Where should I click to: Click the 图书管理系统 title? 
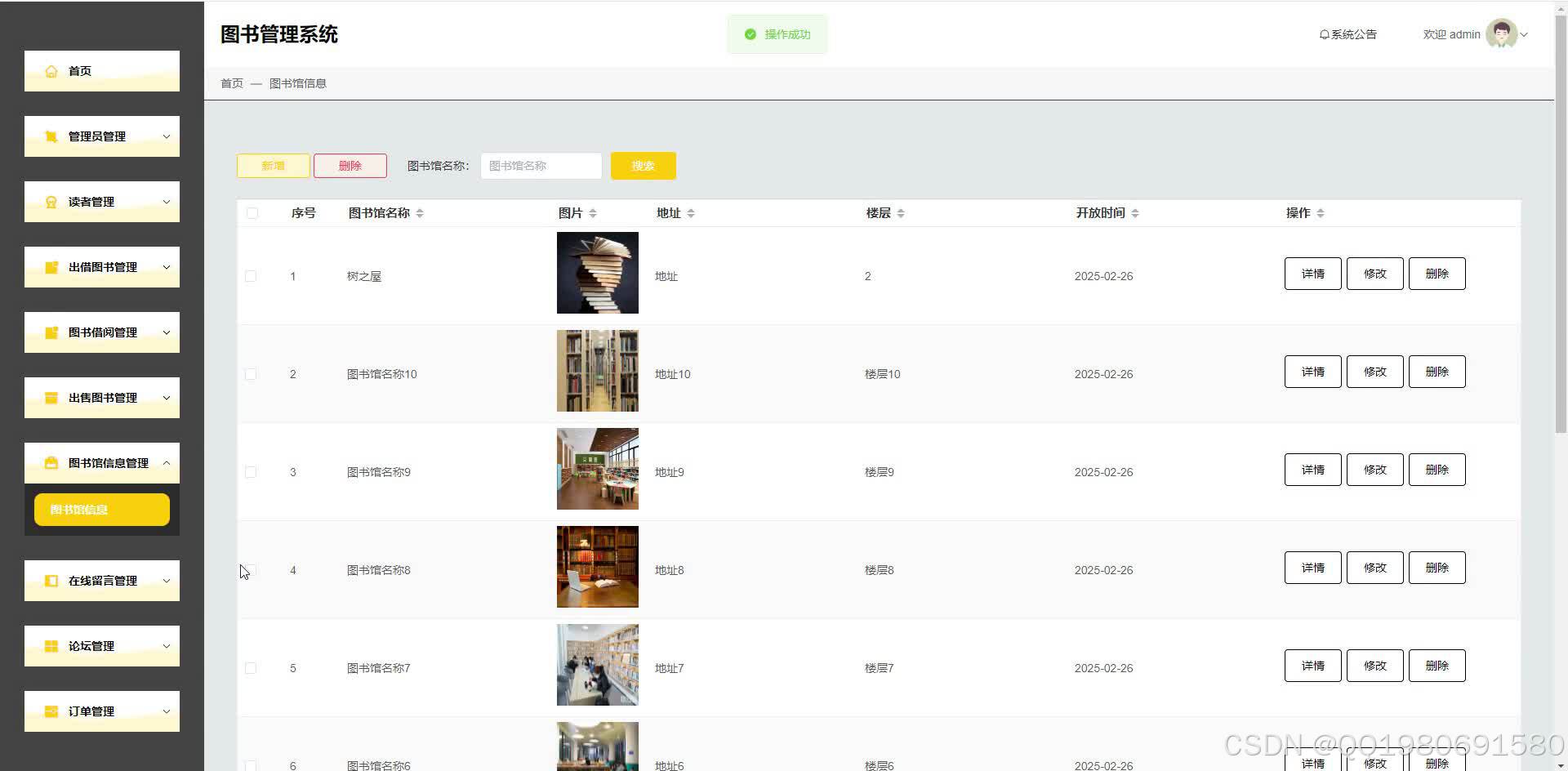(x=279, y=34)
